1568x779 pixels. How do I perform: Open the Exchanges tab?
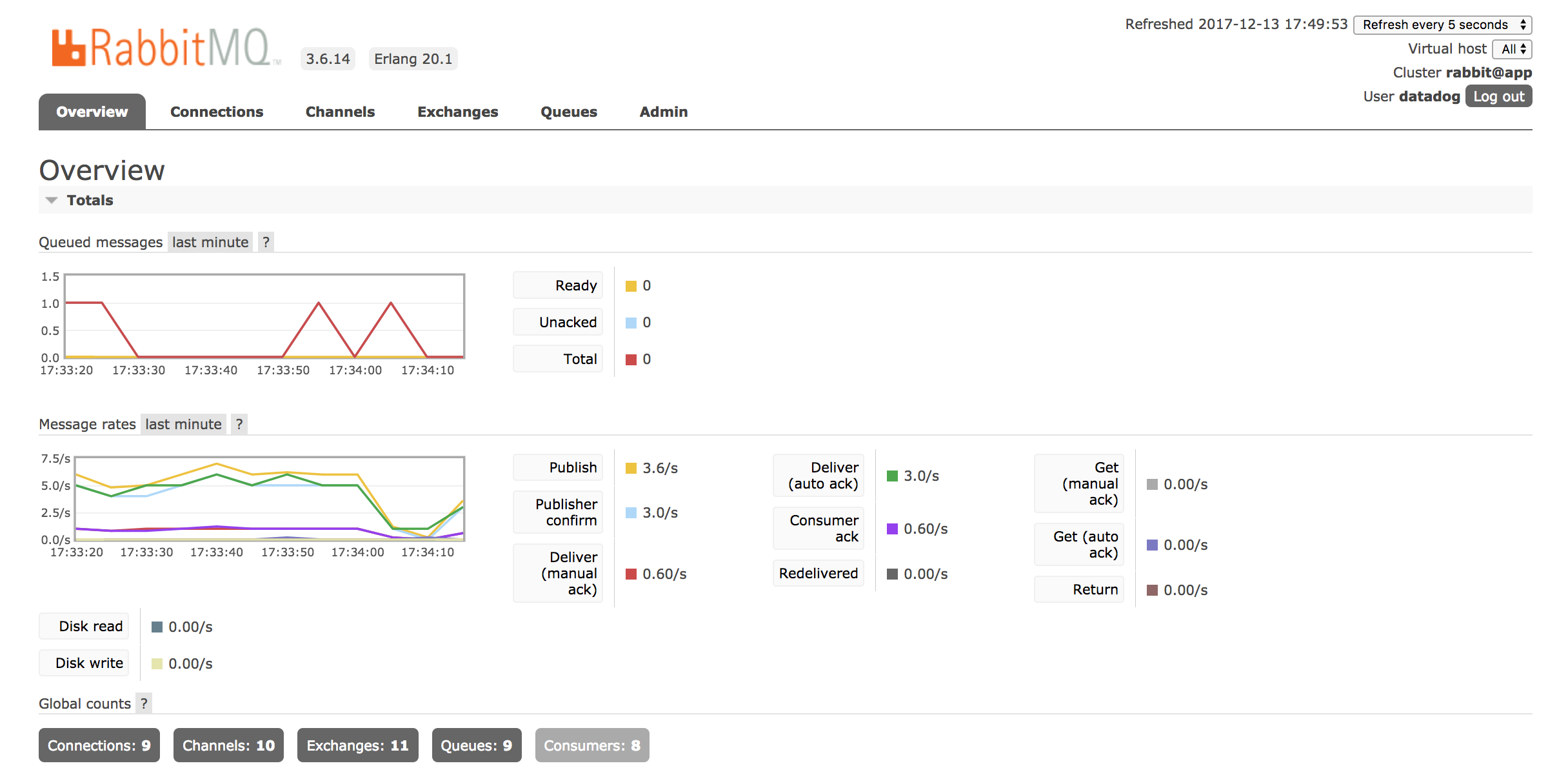click(x=457, y=111)
